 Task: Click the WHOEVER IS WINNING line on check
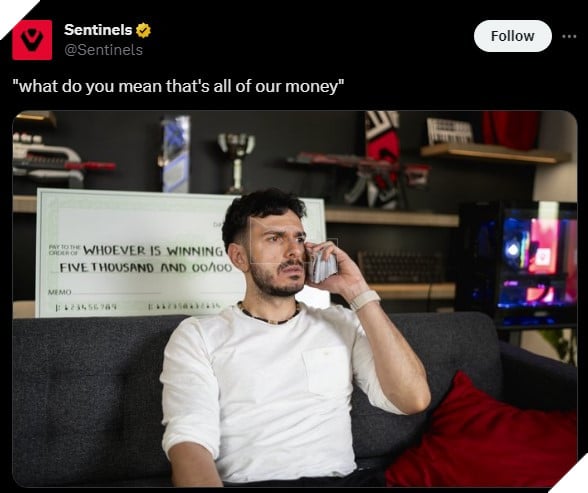pyautogui.click(x=153, y=250)
